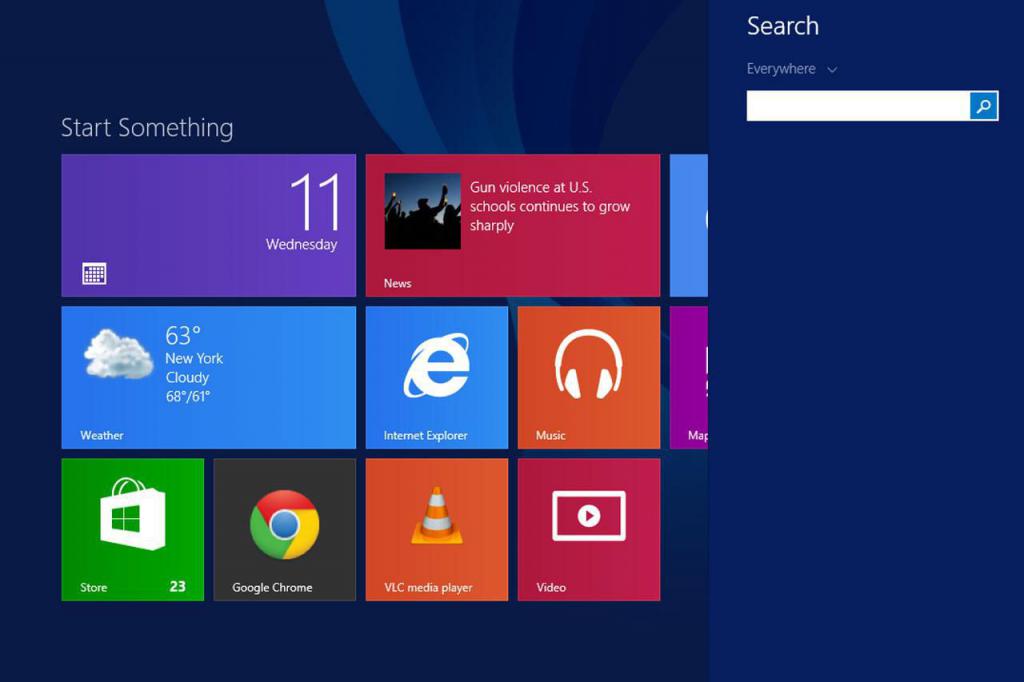
Task: Click the small calendar grid icon
Action: [x=94, y=274]
